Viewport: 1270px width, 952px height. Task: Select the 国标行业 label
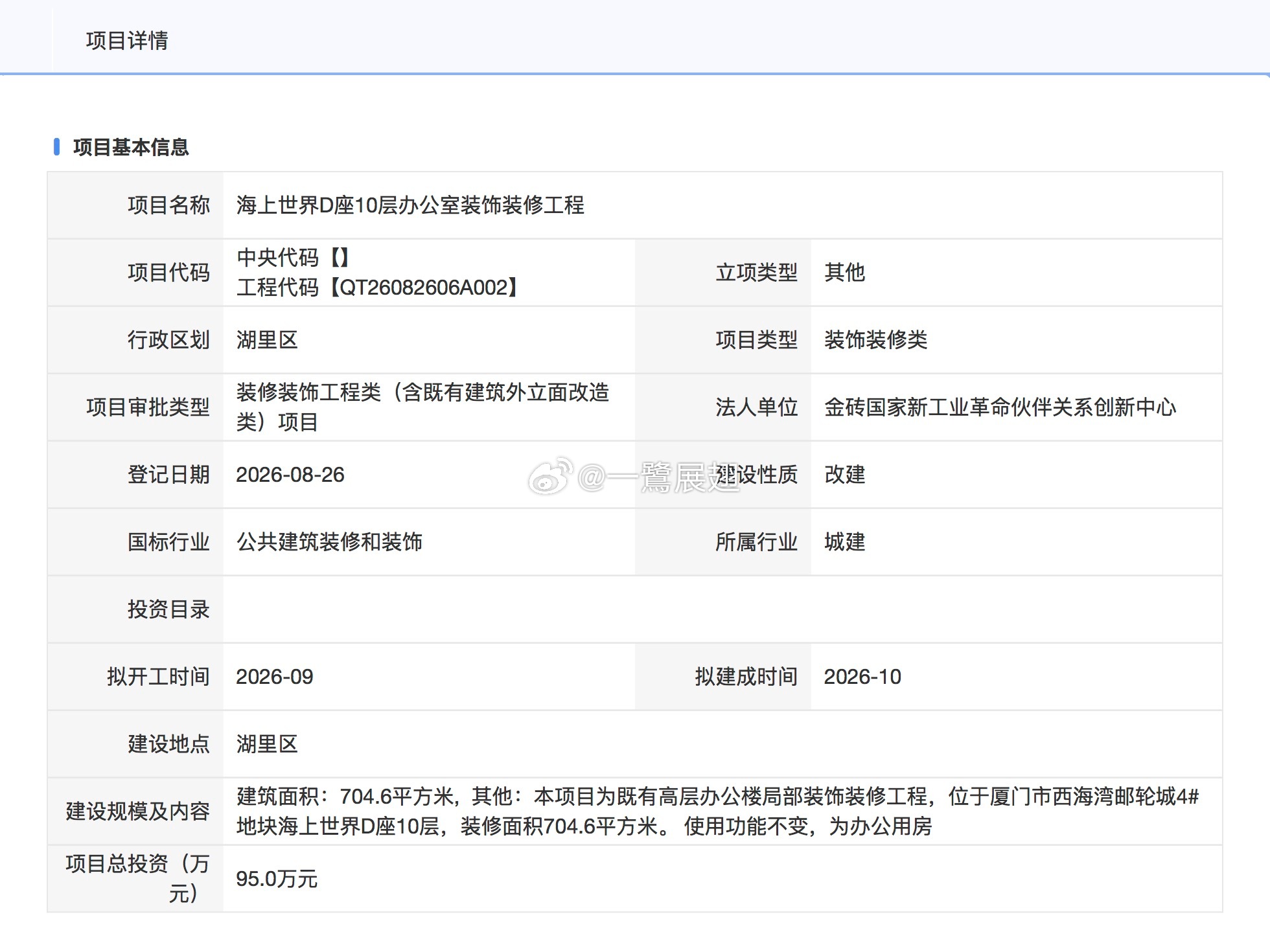click(168, 542)
